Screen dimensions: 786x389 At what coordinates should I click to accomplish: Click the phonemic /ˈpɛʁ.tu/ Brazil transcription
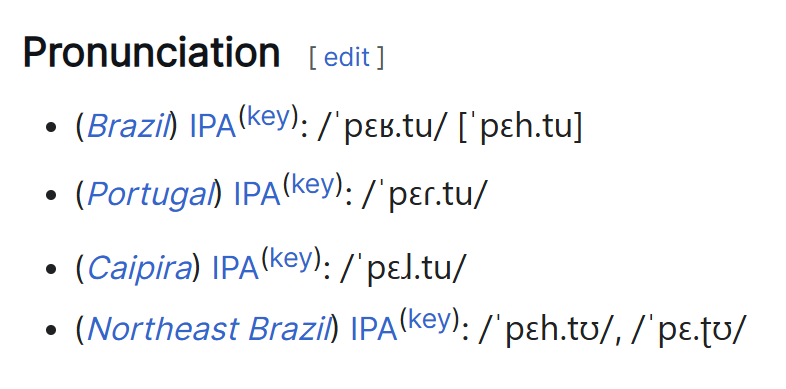pos(381,129)
